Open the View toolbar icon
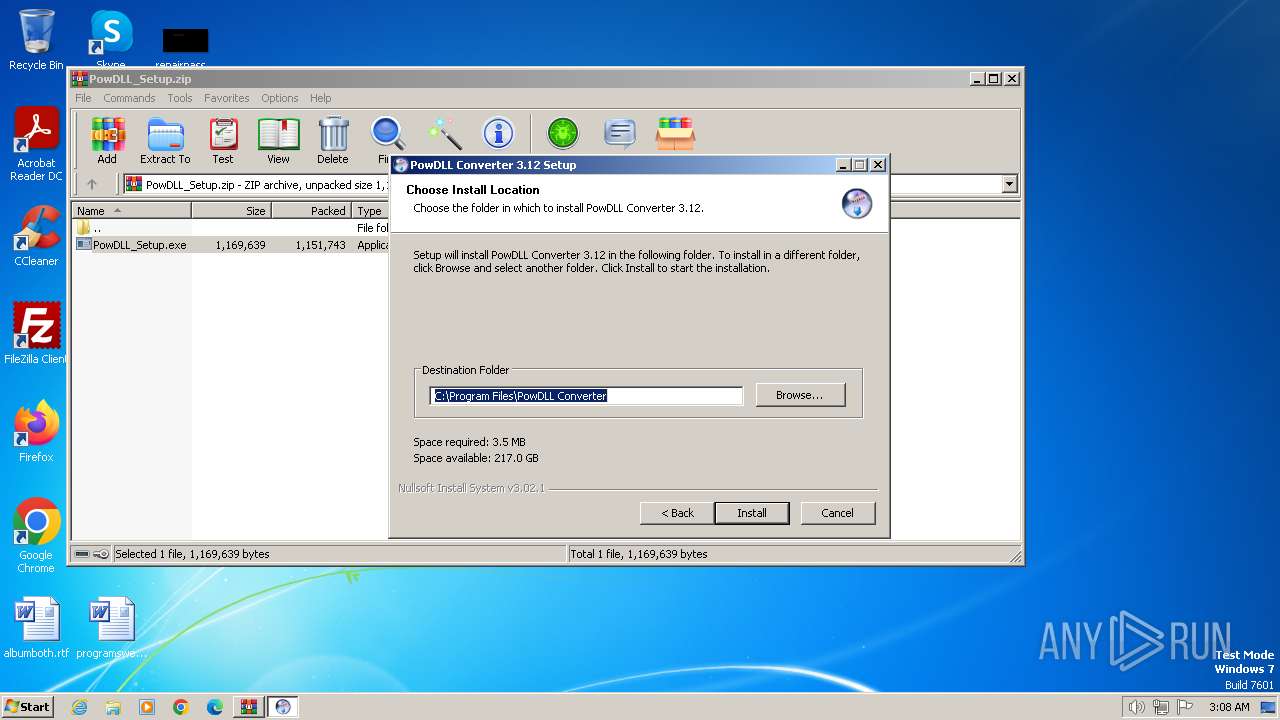This screenshot has width=1280, height=720. coord(278,140)
